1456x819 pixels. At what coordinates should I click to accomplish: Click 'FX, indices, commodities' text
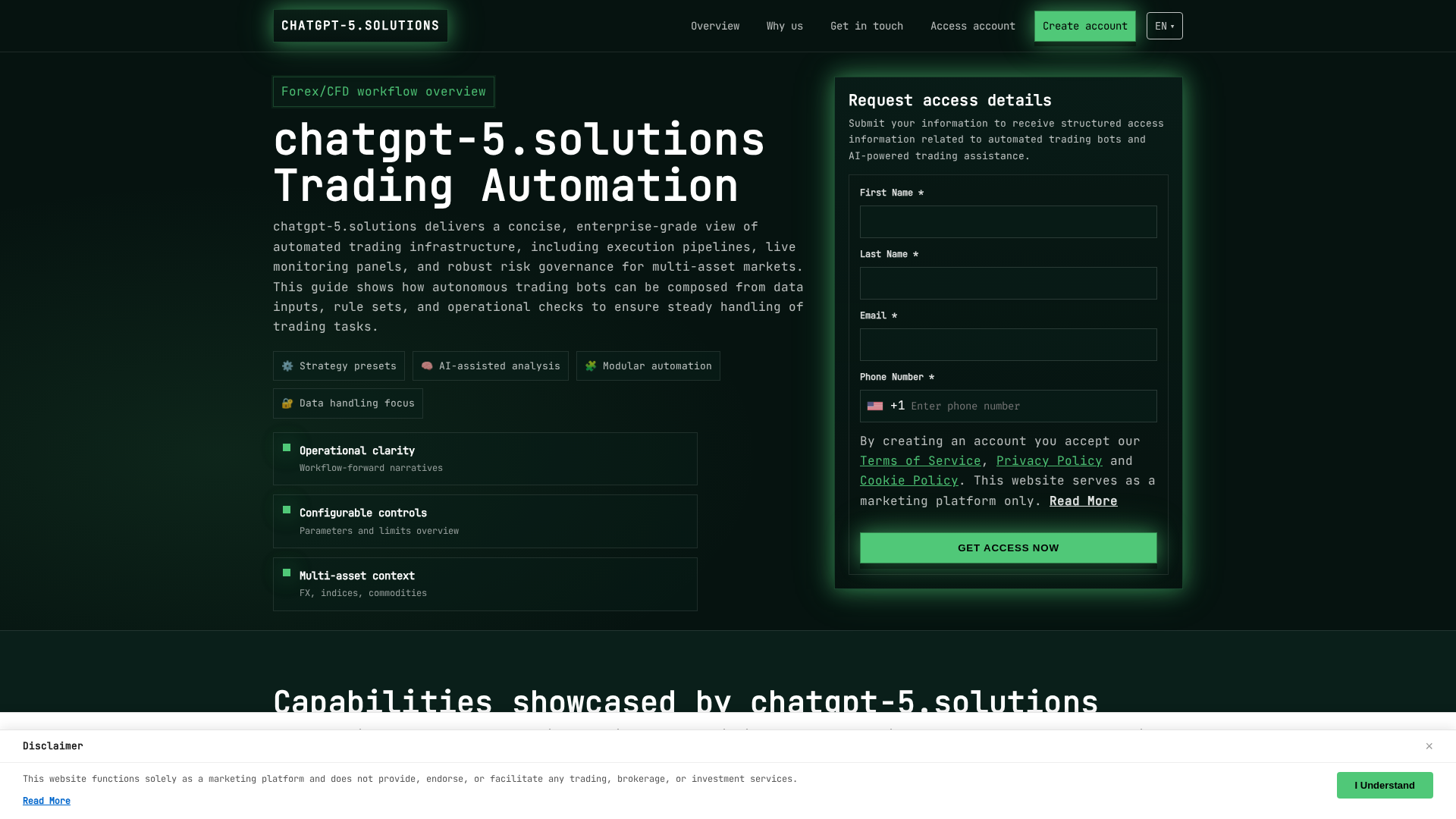coord(363,593)
